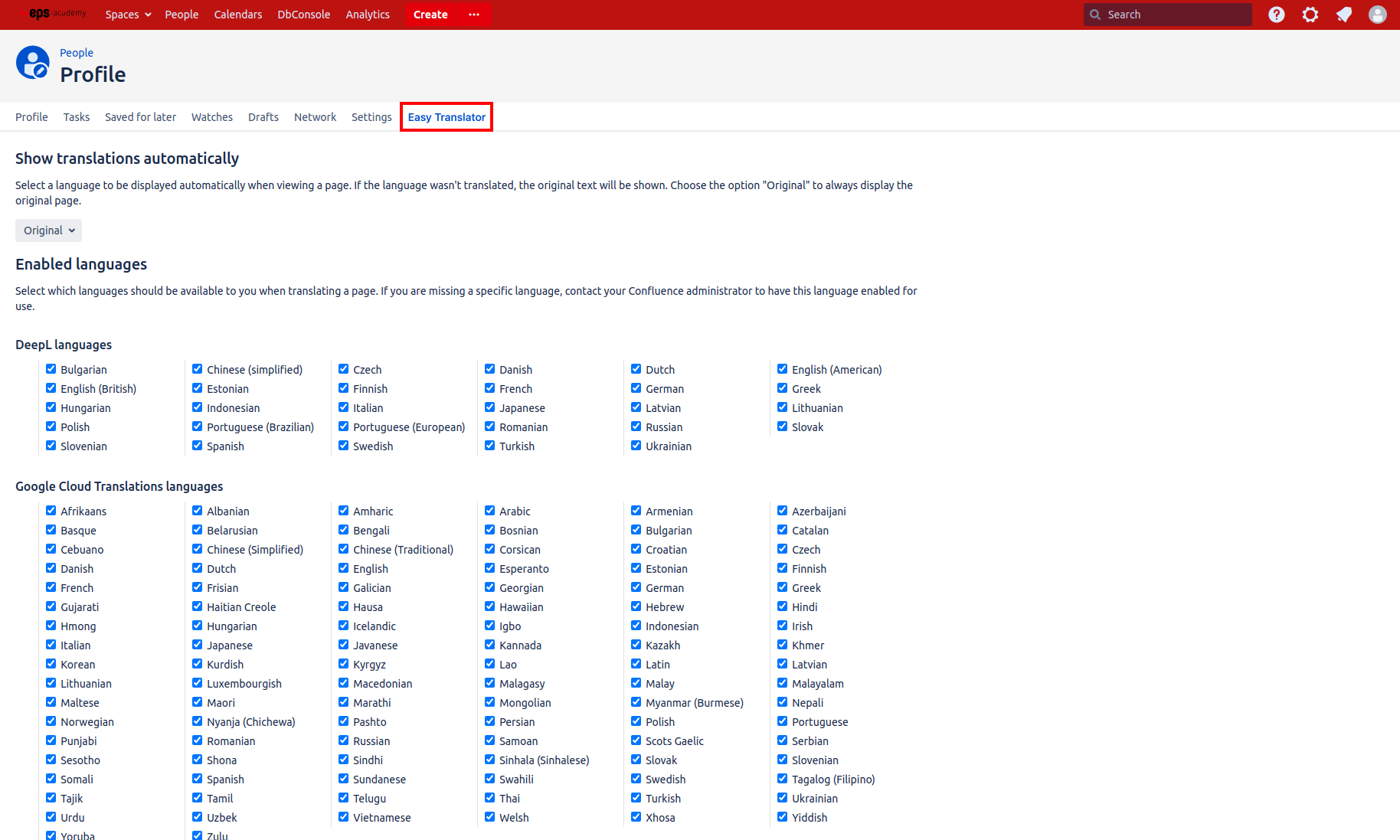The width and height of the screenshot is (1400, 840).
Task: Open the Create button menu
Action: (x=430, y=15)
